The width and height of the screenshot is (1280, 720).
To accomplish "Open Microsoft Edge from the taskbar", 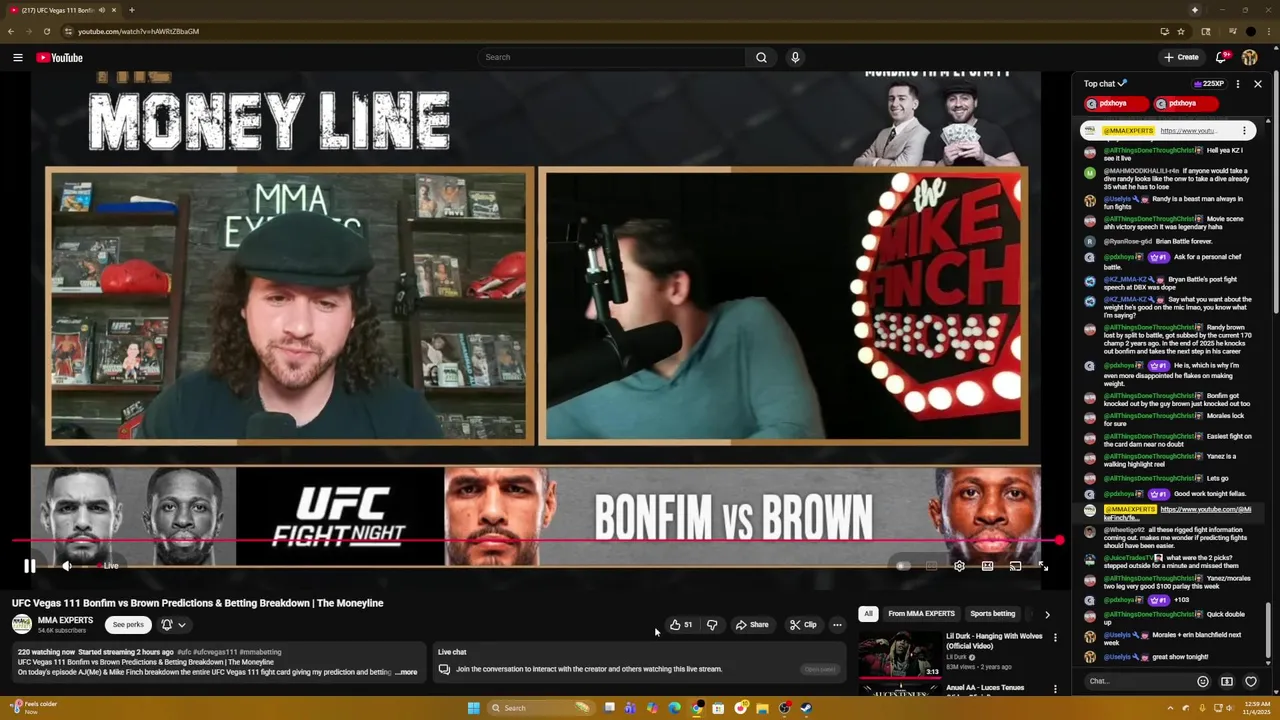I will 674,708.
